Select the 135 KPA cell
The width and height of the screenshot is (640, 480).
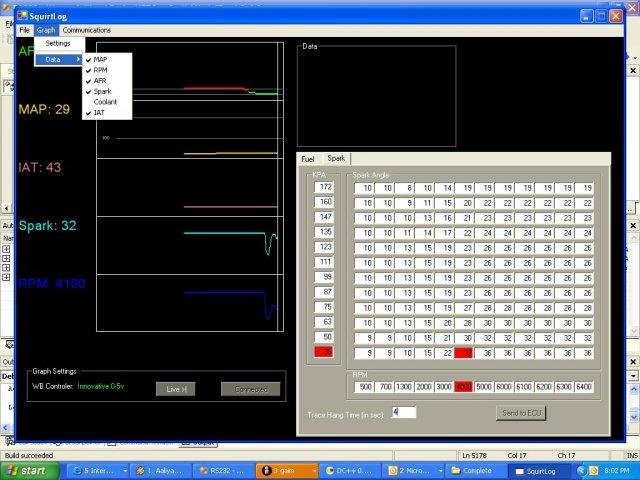[x=324, y=232]
